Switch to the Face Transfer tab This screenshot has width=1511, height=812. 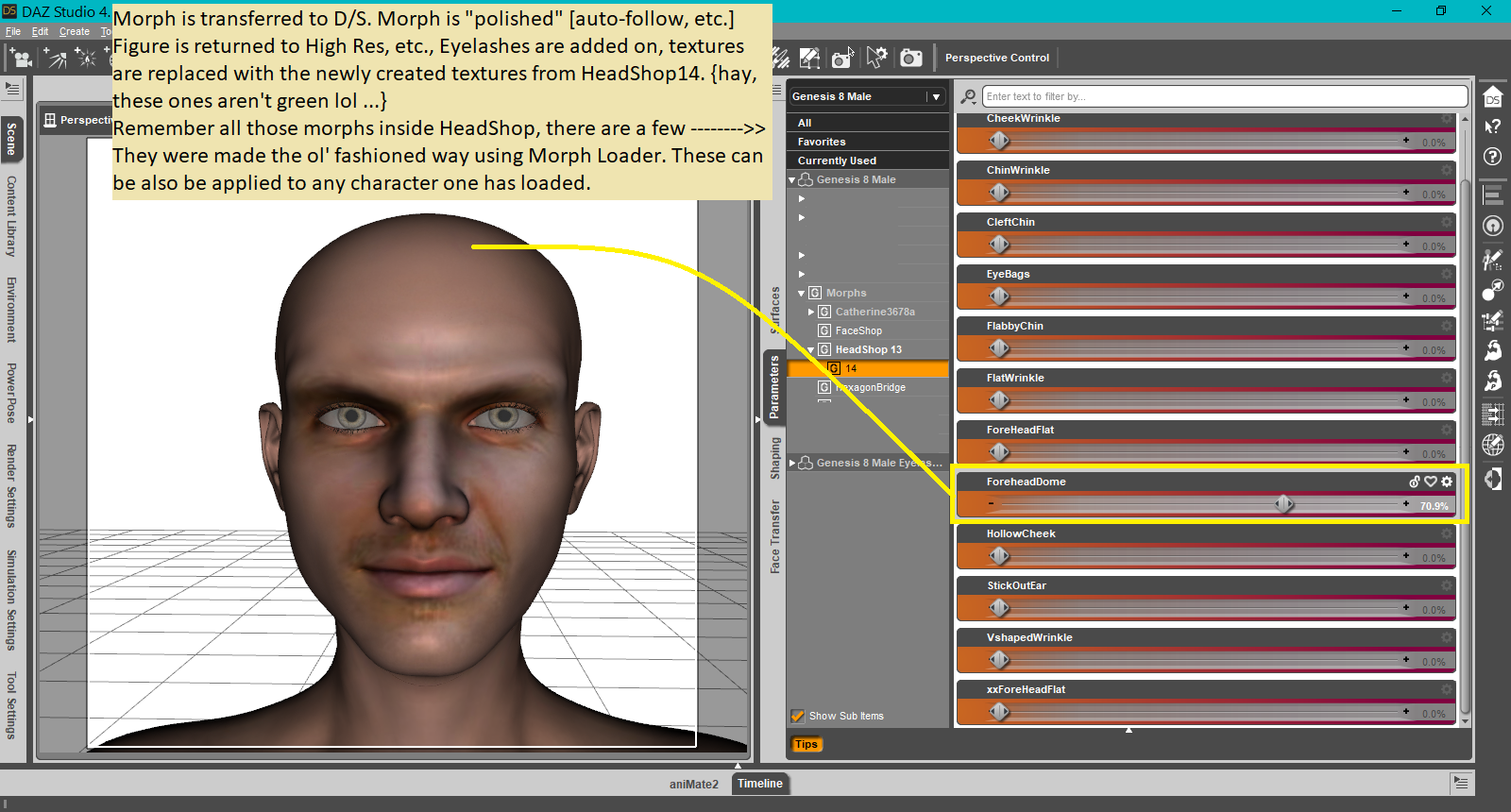[775, 537]
